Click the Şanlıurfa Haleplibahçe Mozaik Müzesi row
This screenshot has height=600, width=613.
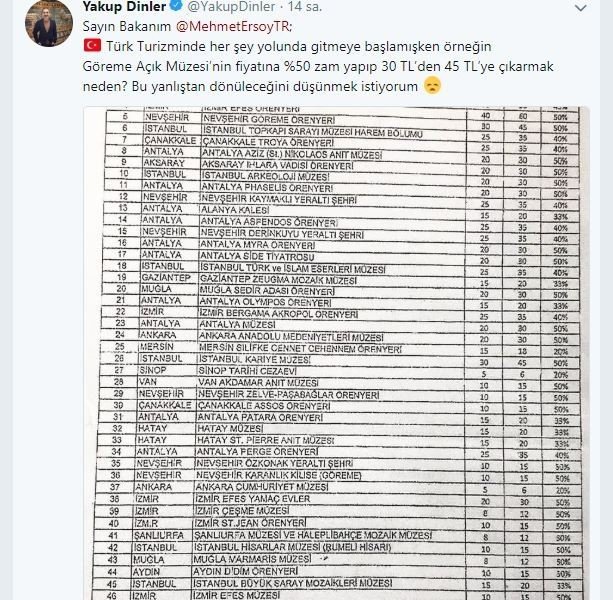coord(337,535)
